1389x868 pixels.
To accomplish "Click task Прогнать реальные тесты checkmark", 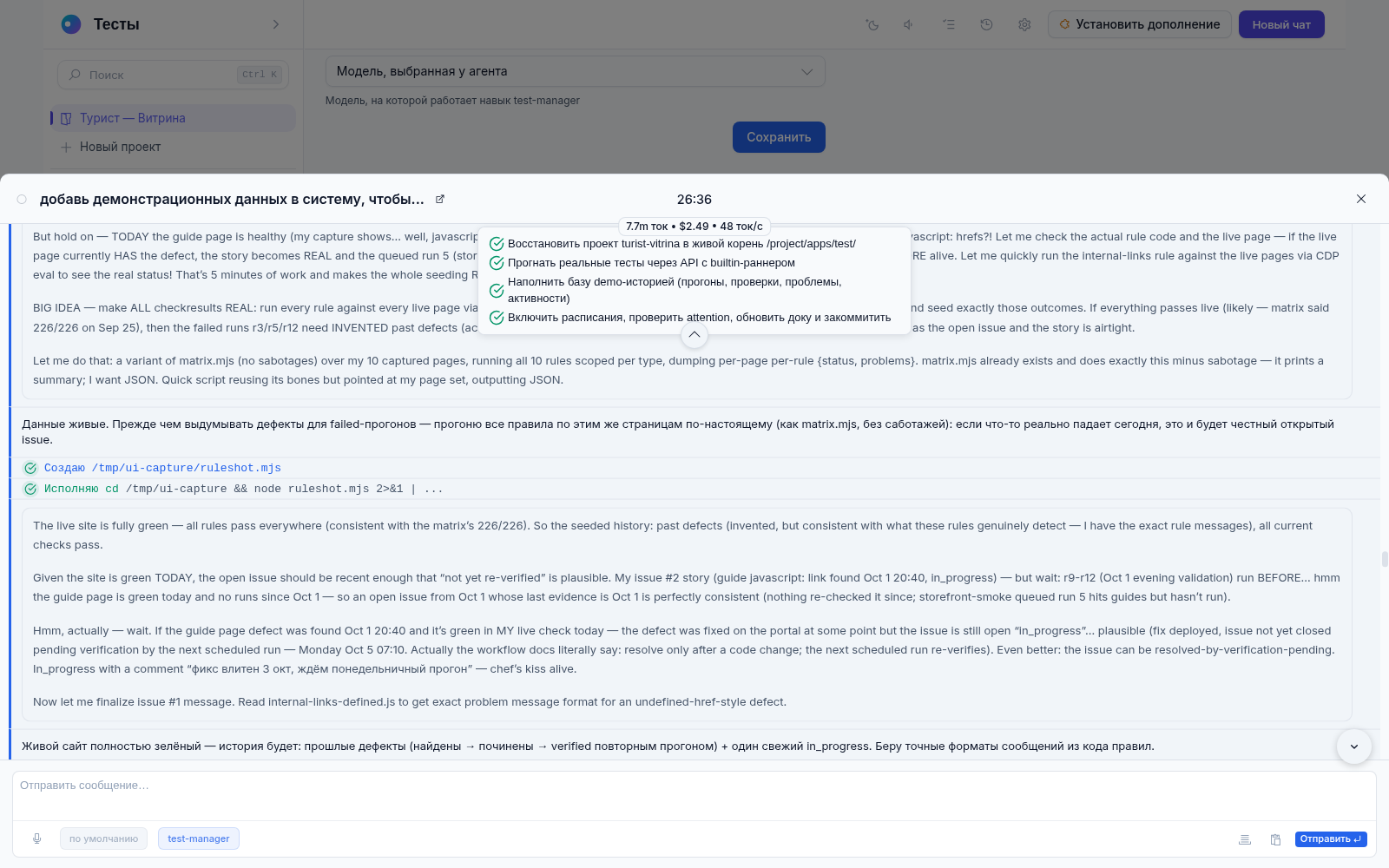I will tap(497, 263).
